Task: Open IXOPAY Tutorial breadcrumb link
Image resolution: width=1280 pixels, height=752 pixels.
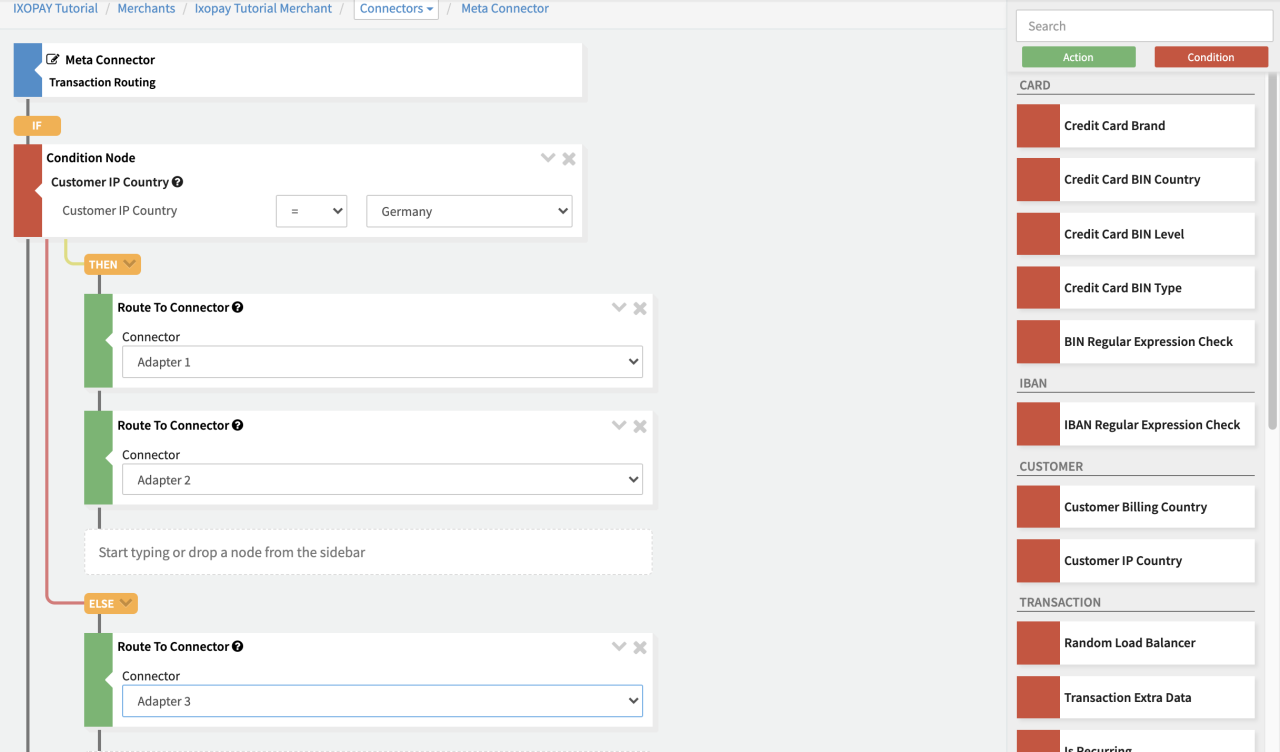Action: point(55,9)
